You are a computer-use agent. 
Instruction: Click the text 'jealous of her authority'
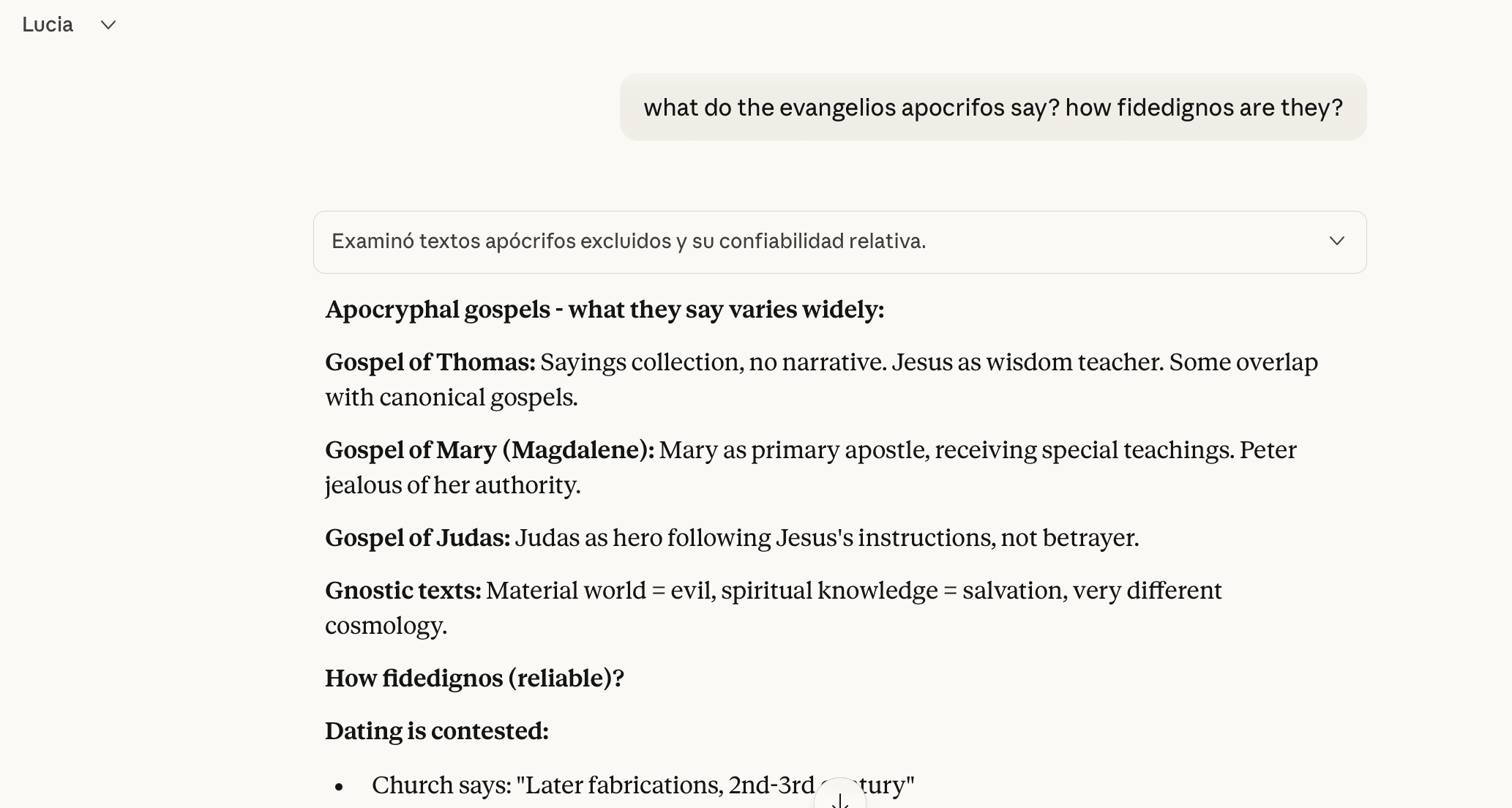point(452,485)
